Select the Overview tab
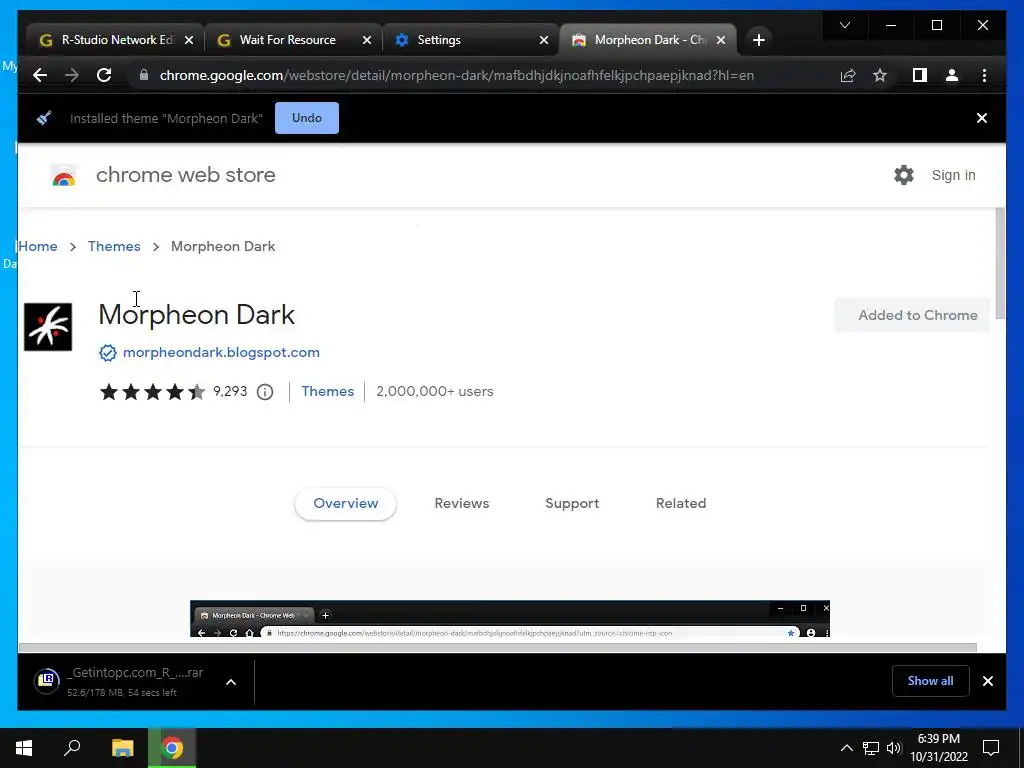 tap(345, 504)
